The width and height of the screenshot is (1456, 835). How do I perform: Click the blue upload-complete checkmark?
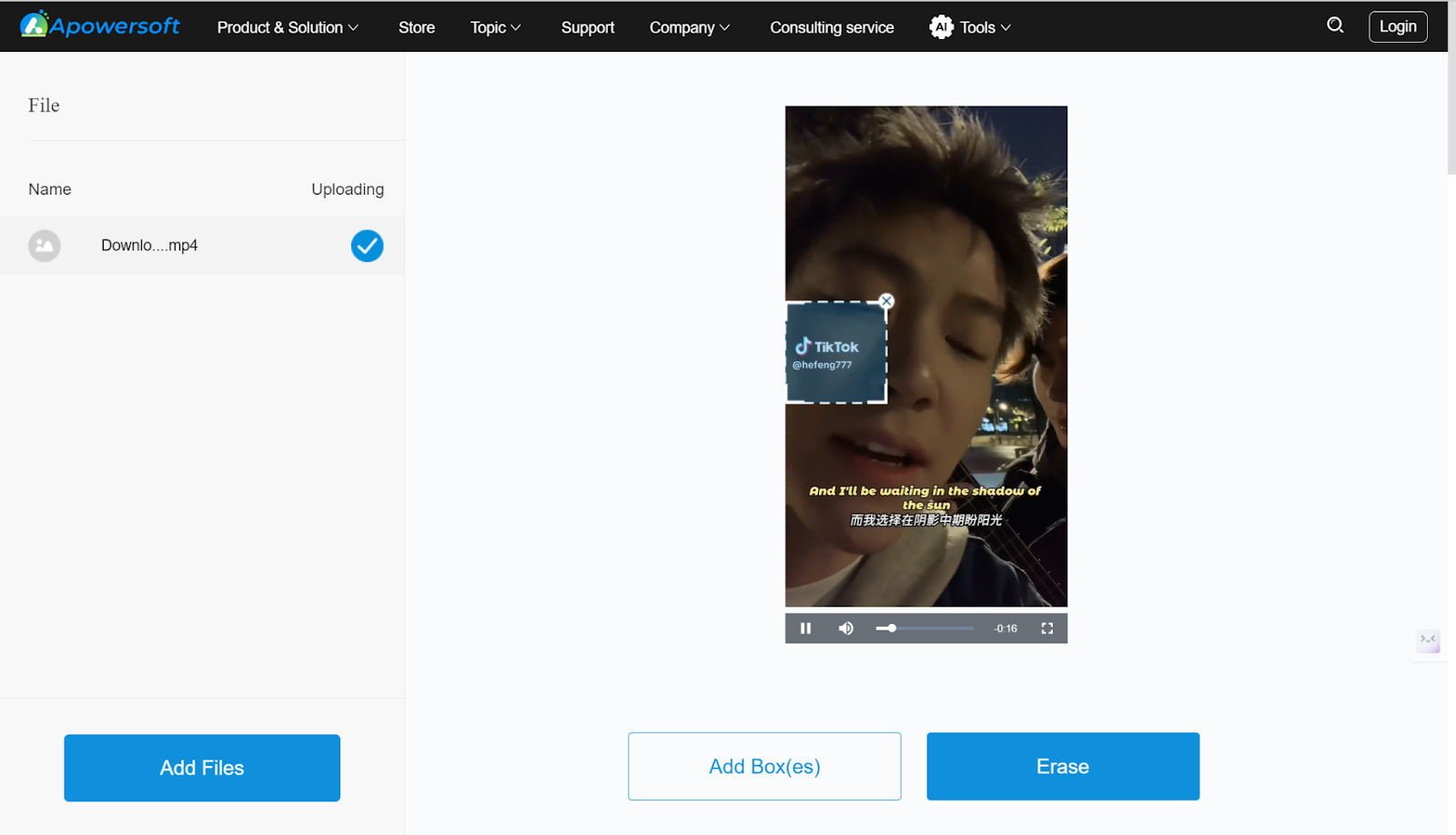coord(368,246)
